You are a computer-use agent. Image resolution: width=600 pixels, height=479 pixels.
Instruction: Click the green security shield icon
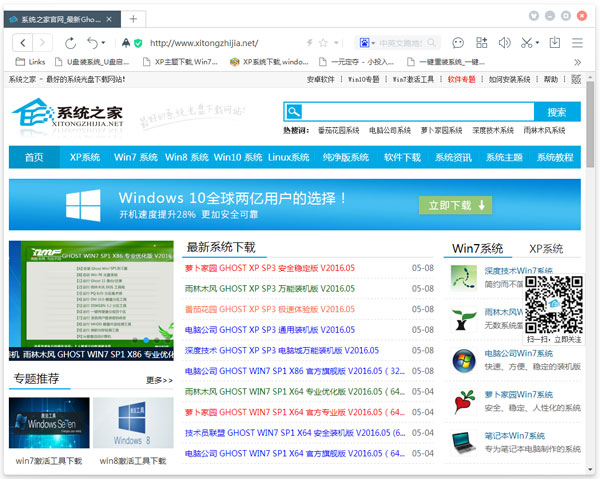138,43
